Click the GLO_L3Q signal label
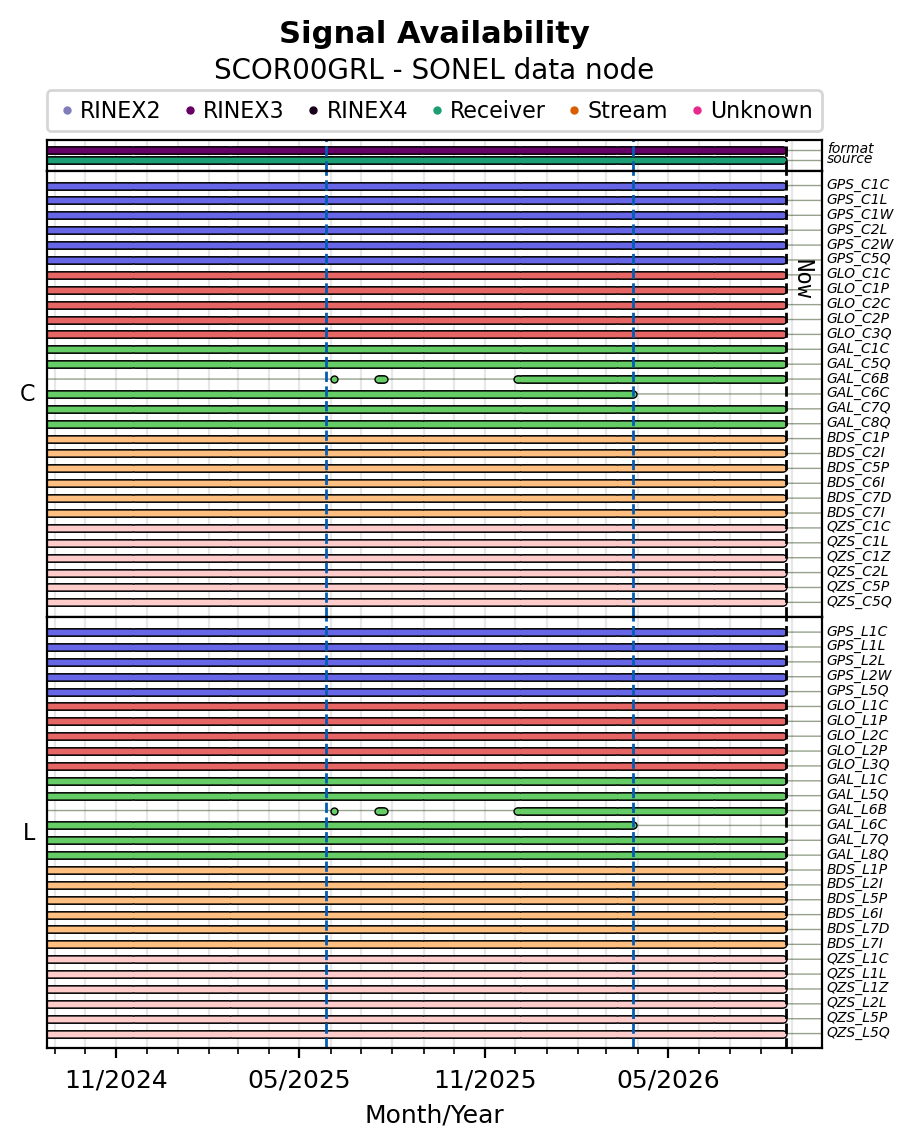Screen dimensions: 914x1147 (858, 764)
